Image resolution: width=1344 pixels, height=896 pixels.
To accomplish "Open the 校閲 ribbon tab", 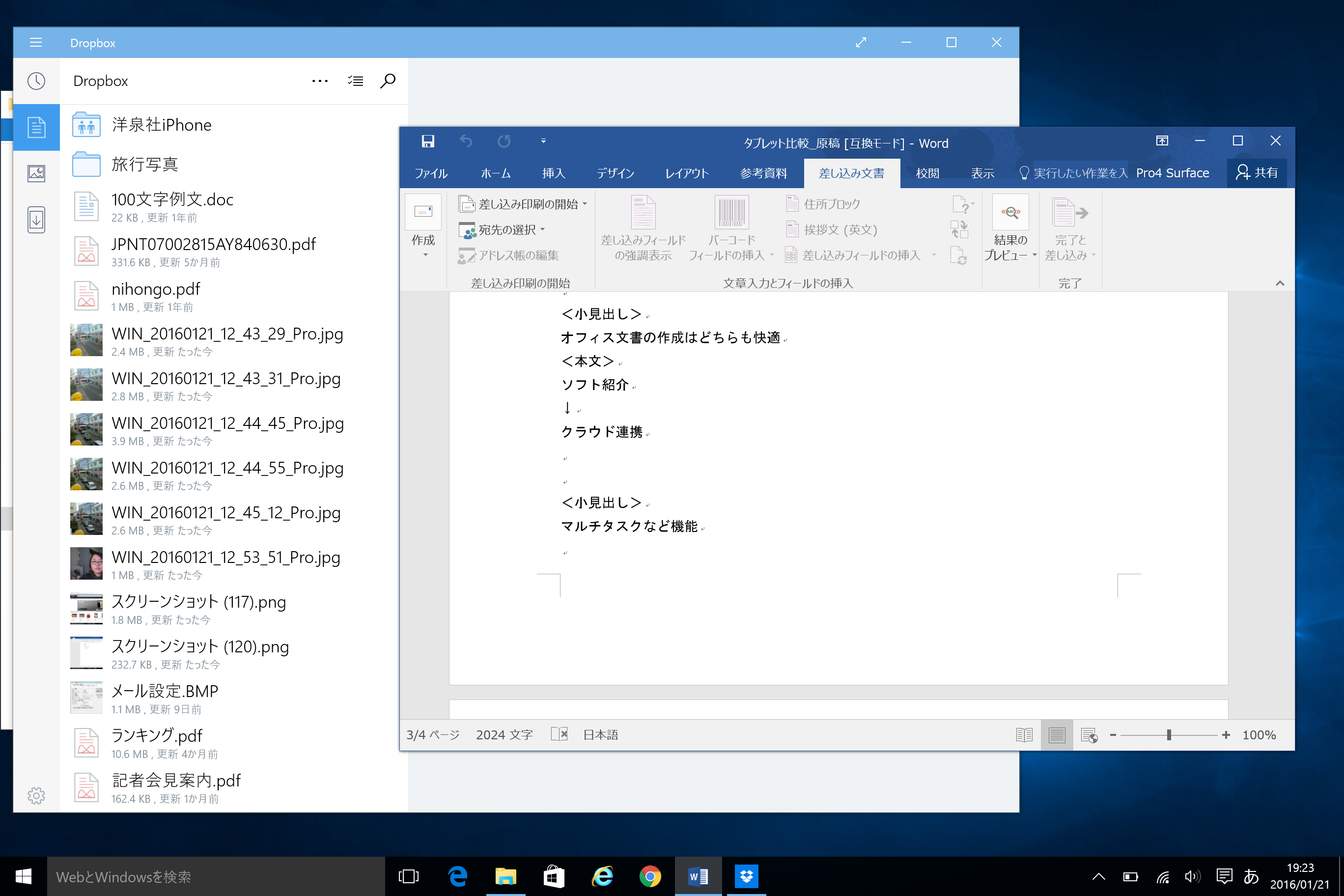I will 927,173.
